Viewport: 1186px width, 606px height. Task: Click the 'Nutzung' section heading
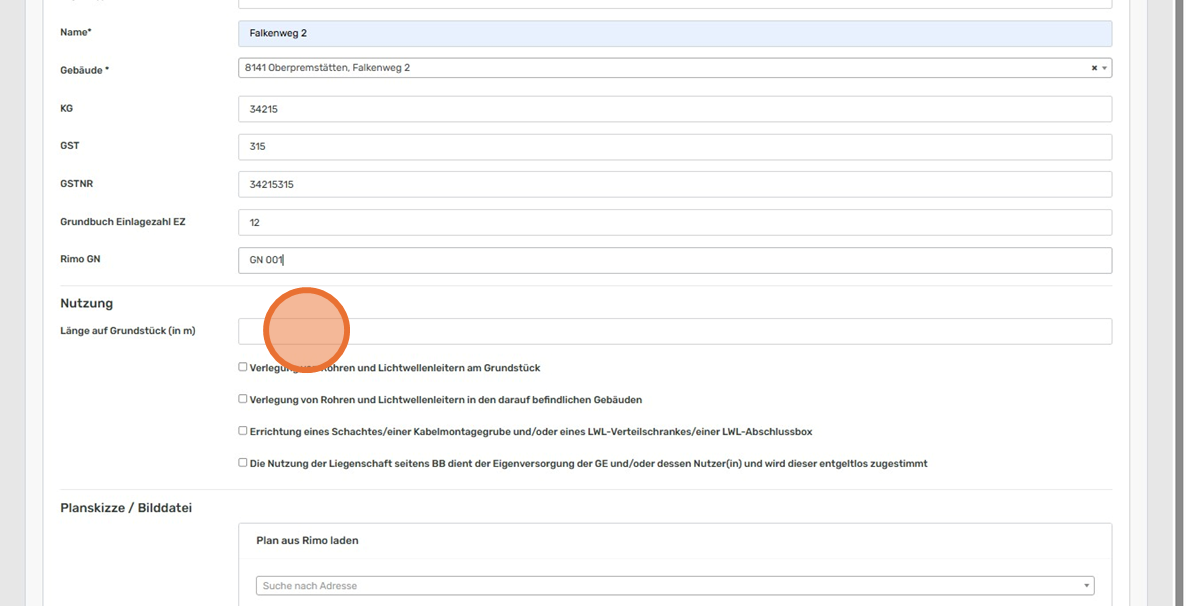pos(87,303)
